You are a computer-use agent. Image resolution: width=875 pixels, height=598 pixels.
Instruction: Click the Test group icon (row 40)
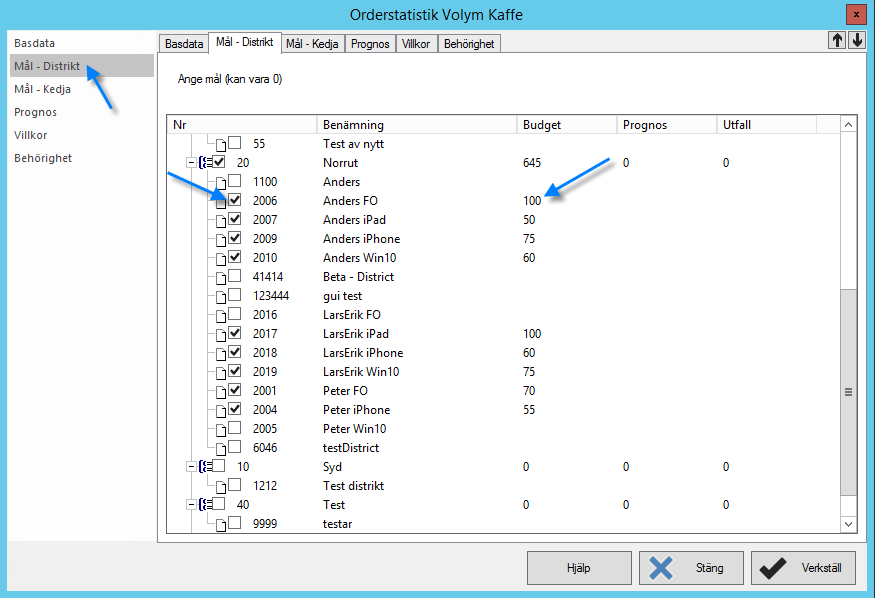(x=205, y=504)
